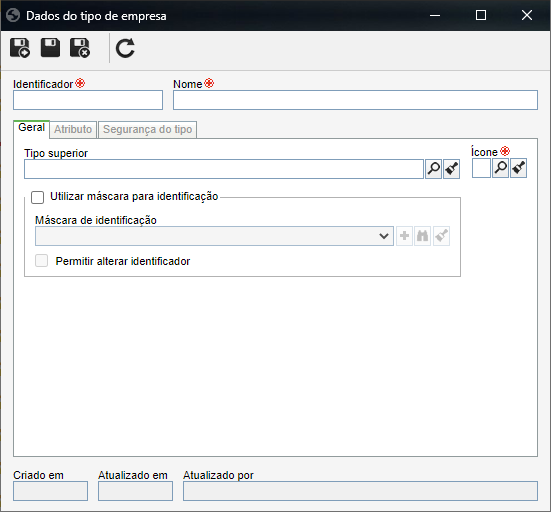Click into the Identificador input field

[88, 100]
